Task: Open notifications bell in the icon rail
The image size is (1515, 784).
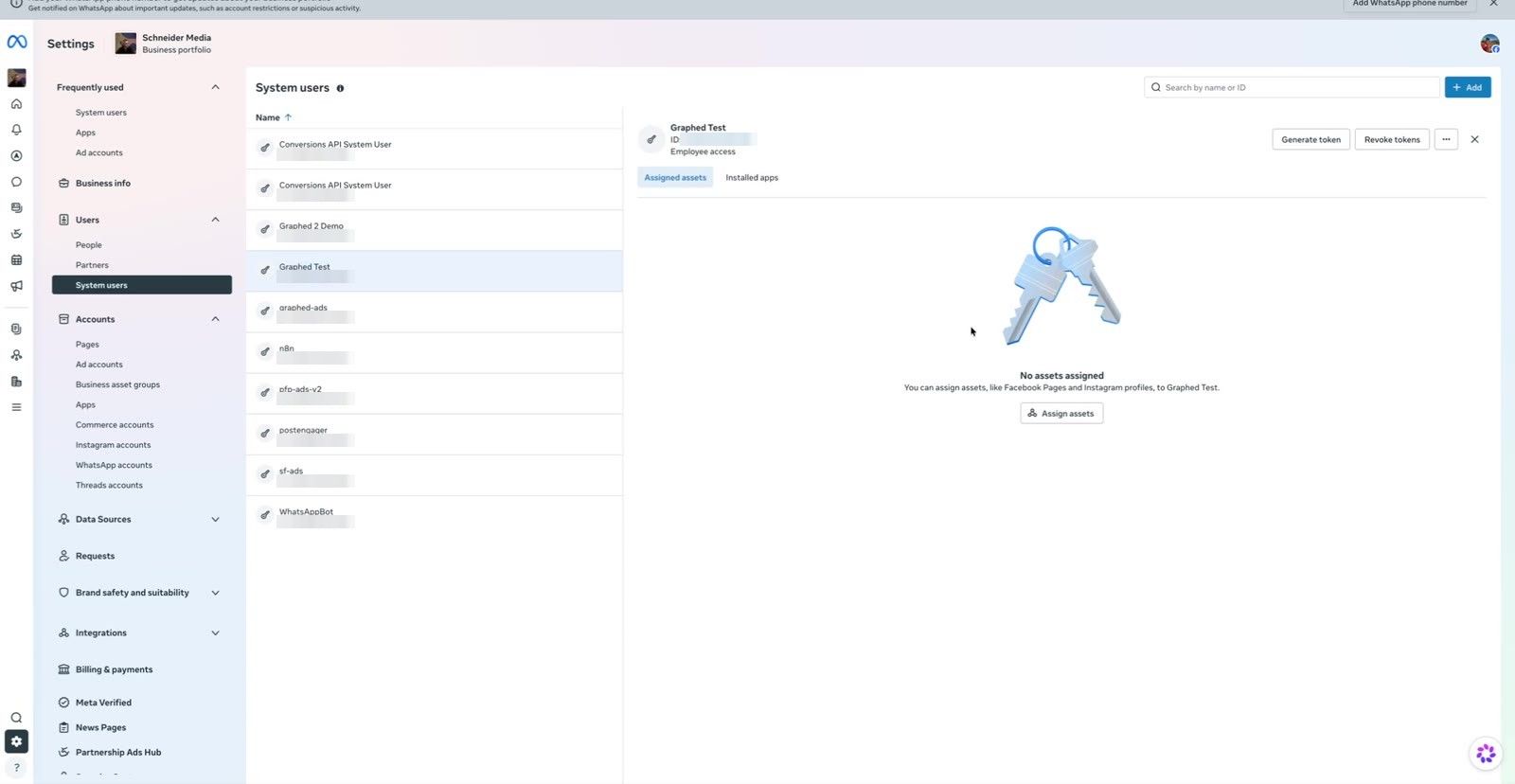Action: coord(16,130)
